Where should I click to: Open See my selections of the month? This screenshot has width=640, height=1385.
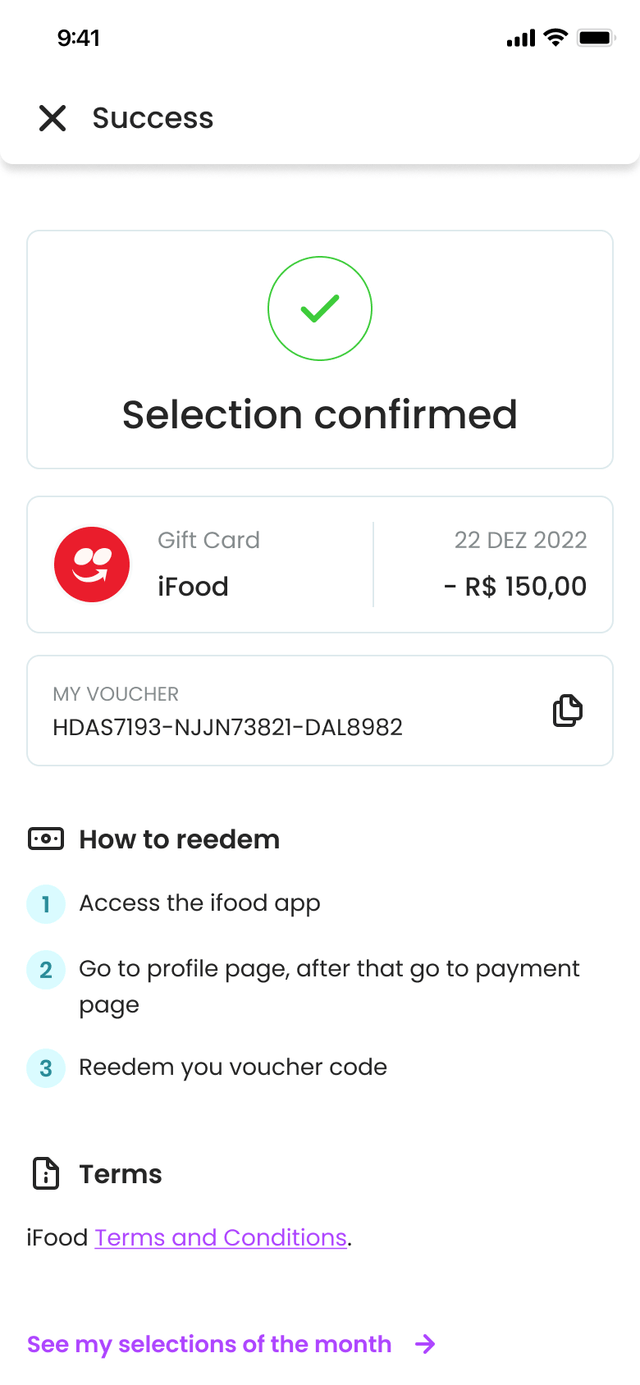tap(209, 1344)
